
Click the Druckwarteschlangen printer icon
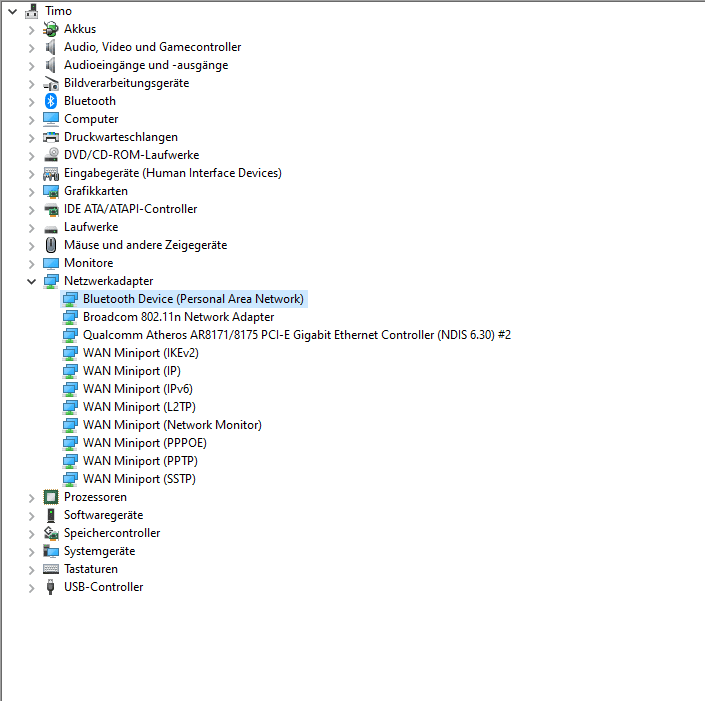click(x=51, y=137)
